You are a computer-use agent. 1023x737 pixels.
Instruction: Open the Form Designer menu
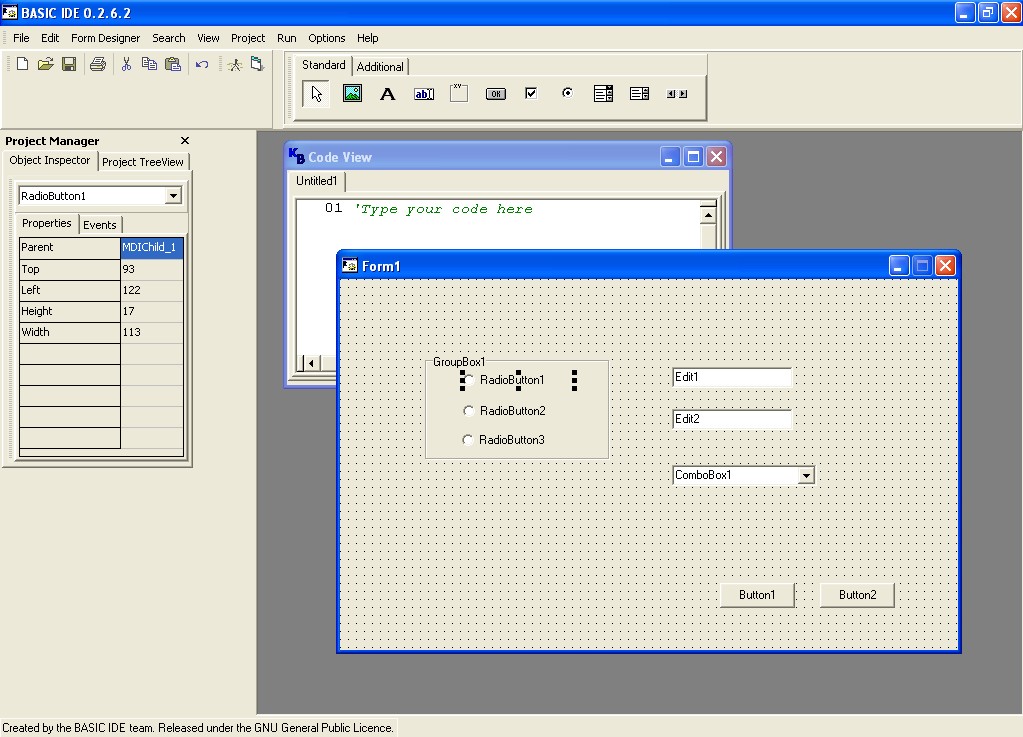[105, 38]
